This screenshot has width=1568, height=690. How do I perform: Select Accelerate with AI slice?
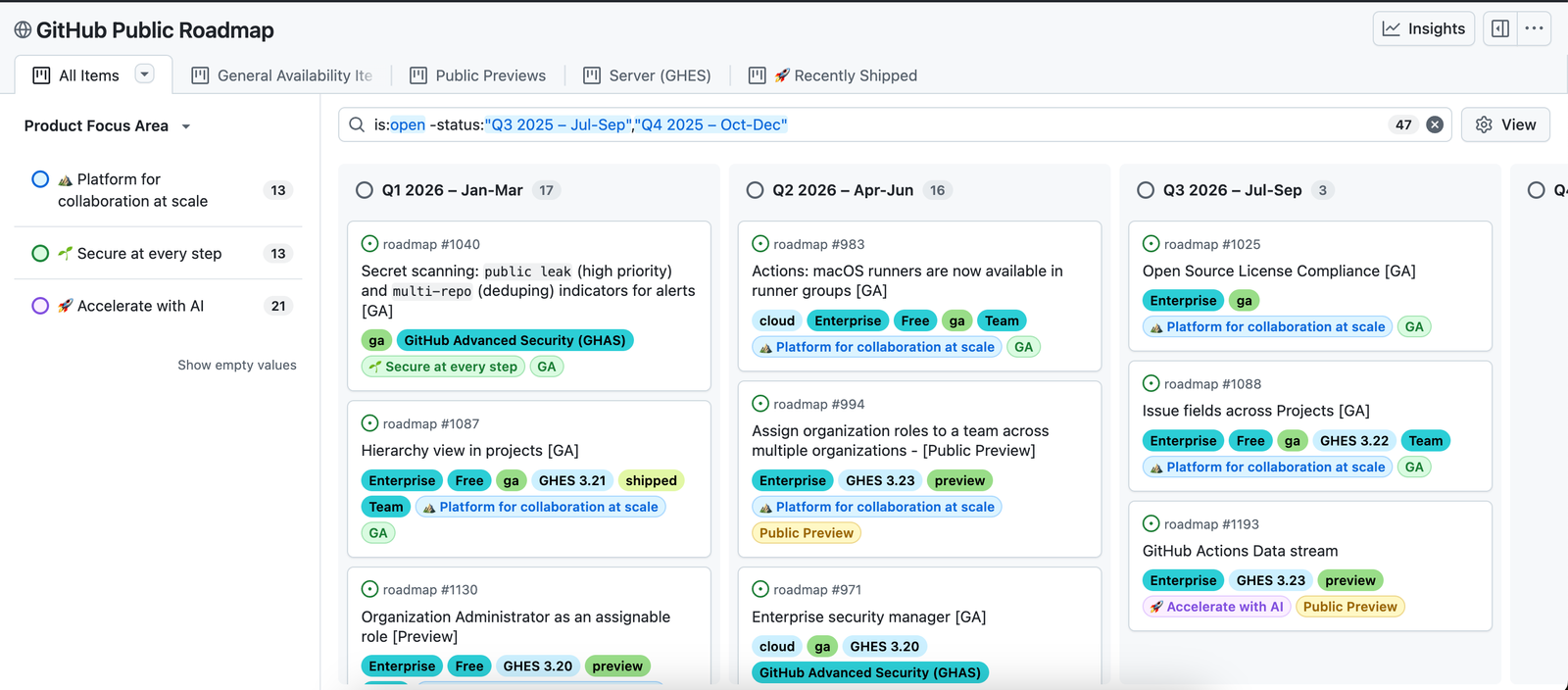[158, 306]
